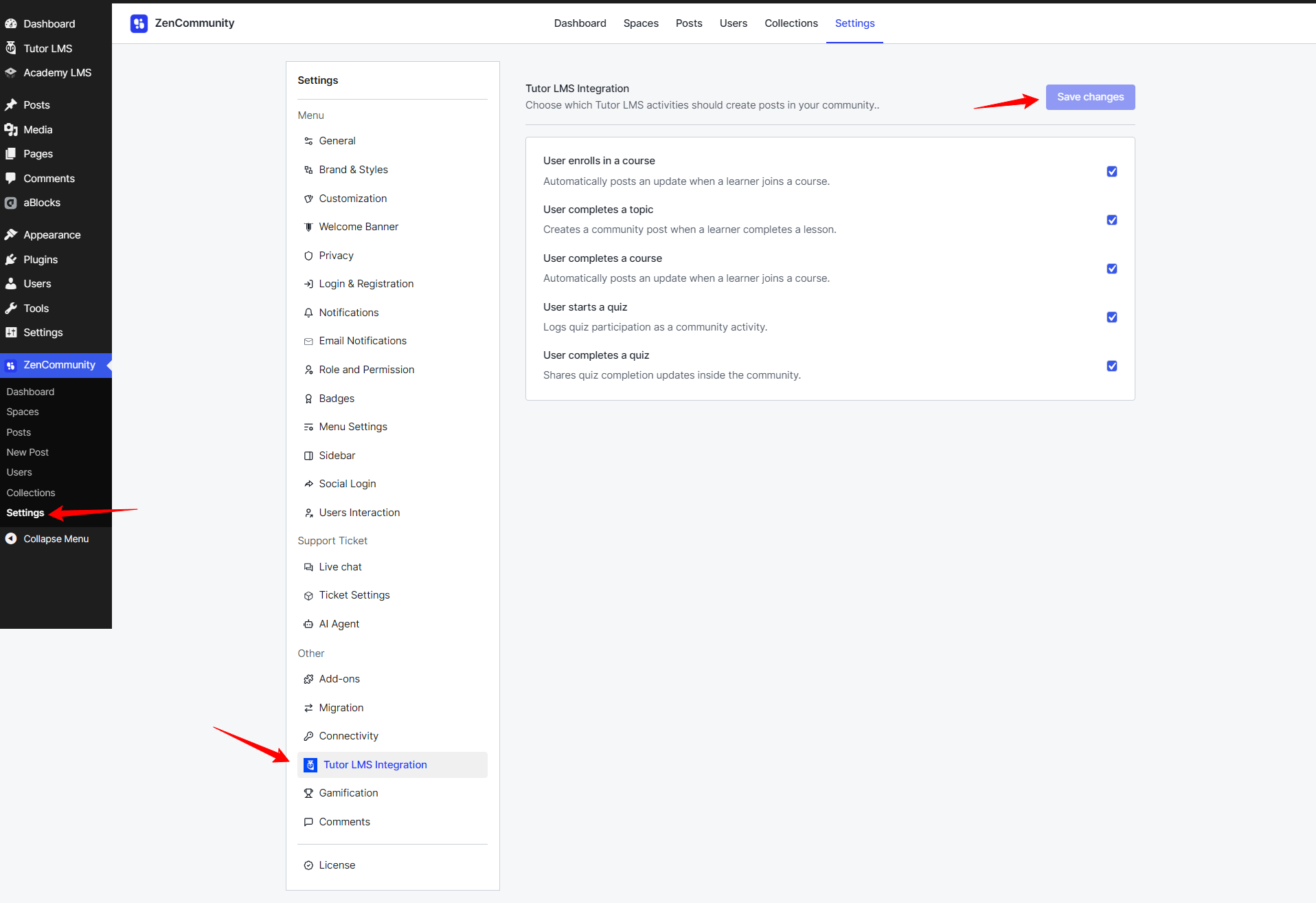Image resolution: width=1316 pixels, height=903 pixels.
Task: Open New Post in ZenCommunity submenu
Action: pyautogui.click(x=27, y=452)
